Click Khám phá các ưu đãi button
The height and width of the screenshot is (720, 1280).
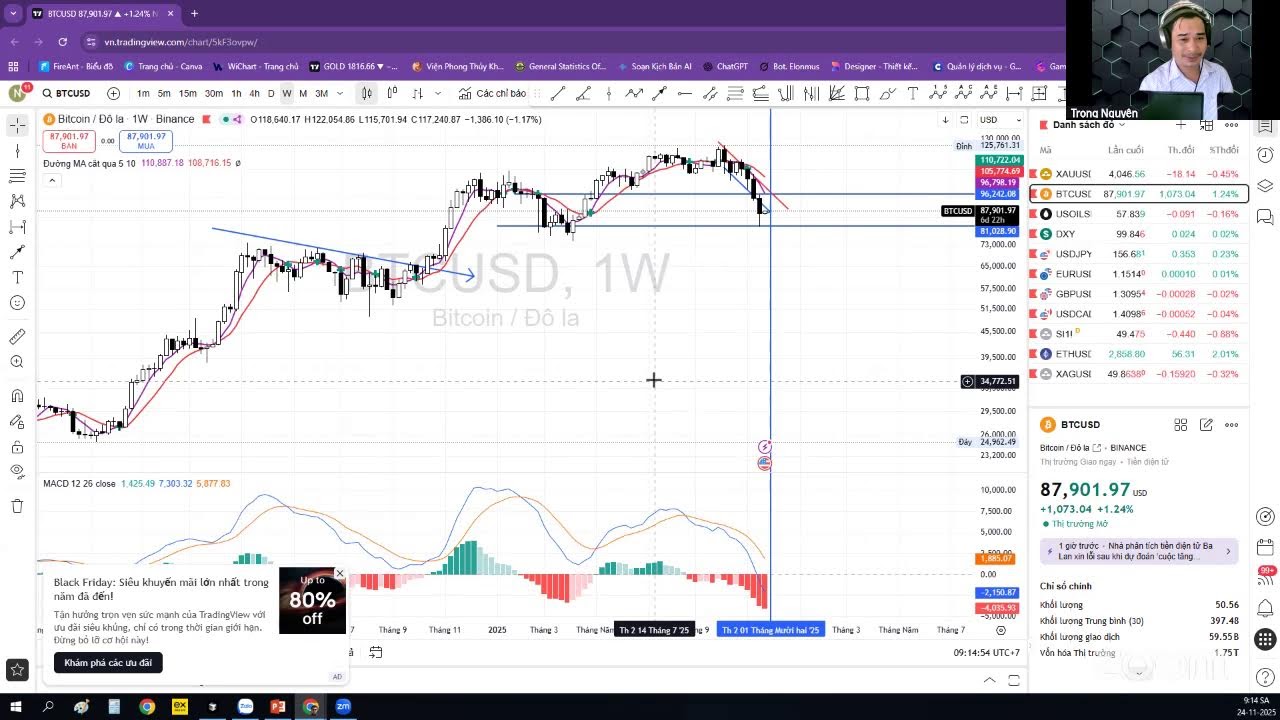point(108,662)
